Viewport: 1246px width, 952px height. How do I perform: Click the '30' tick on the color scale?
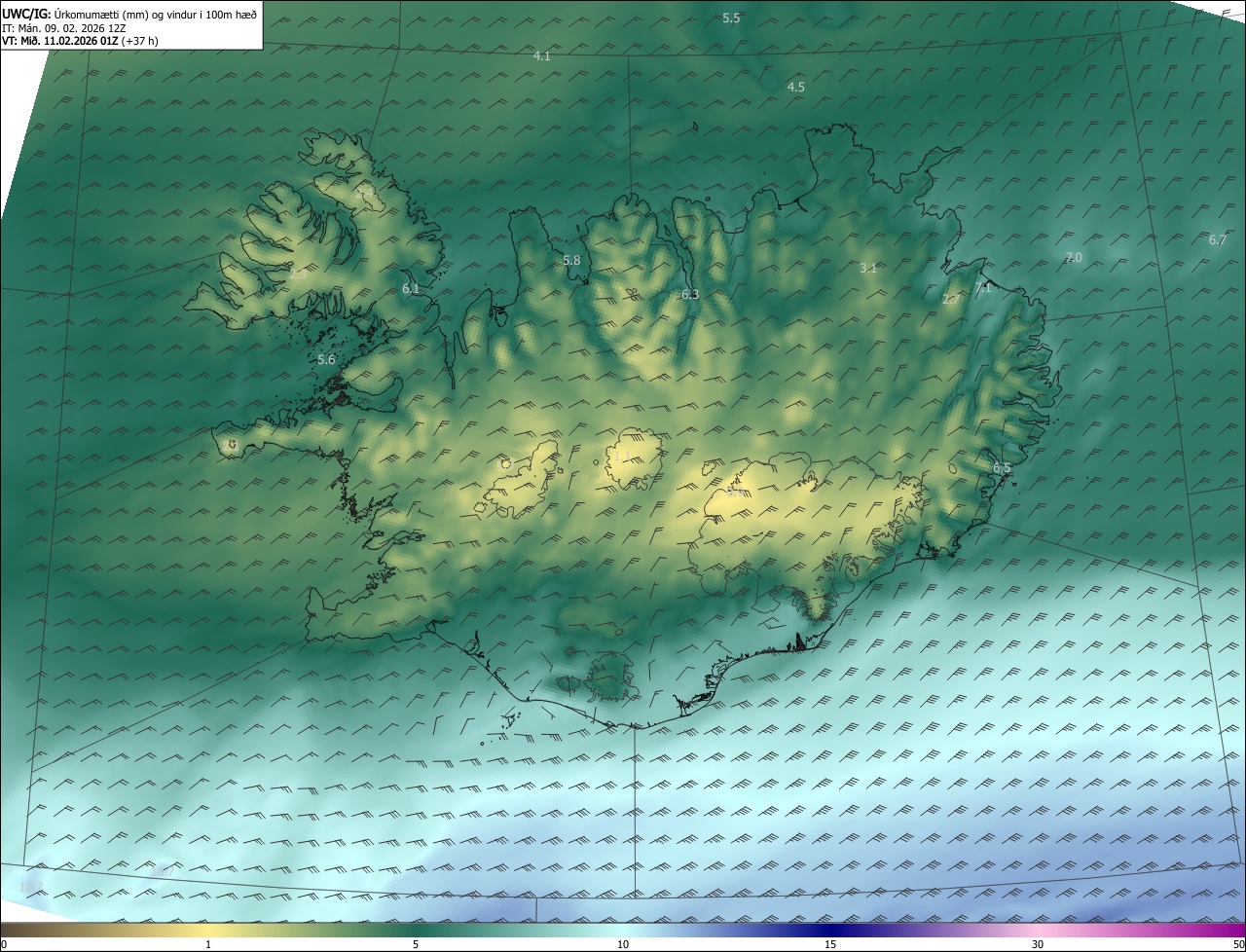[x=1038, y=944]
